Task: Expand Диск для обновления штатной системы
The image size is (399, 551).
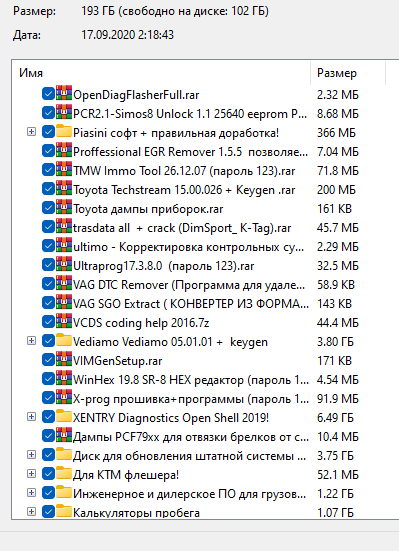Action: 31,454
